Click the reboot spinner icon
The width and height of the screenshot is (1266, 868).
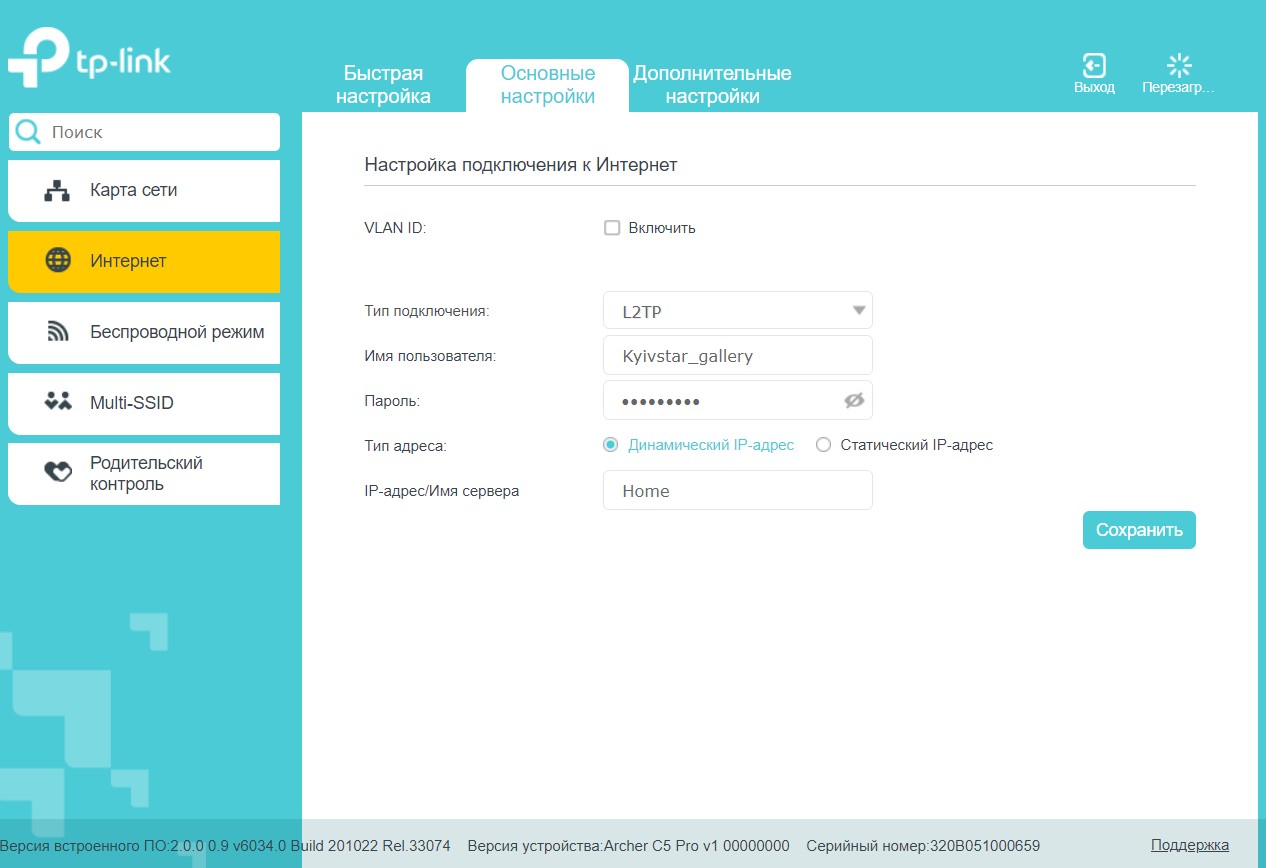coord(1179,66)
